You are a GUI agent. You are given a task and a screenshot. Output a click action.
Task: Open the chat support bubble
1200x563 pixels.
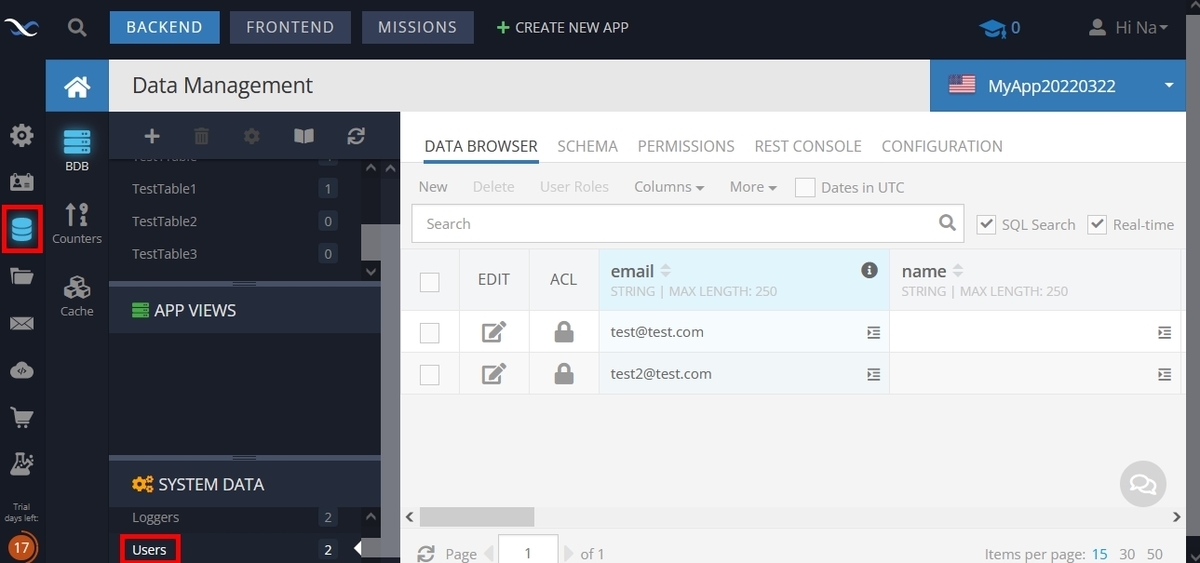click(1142, 484)
